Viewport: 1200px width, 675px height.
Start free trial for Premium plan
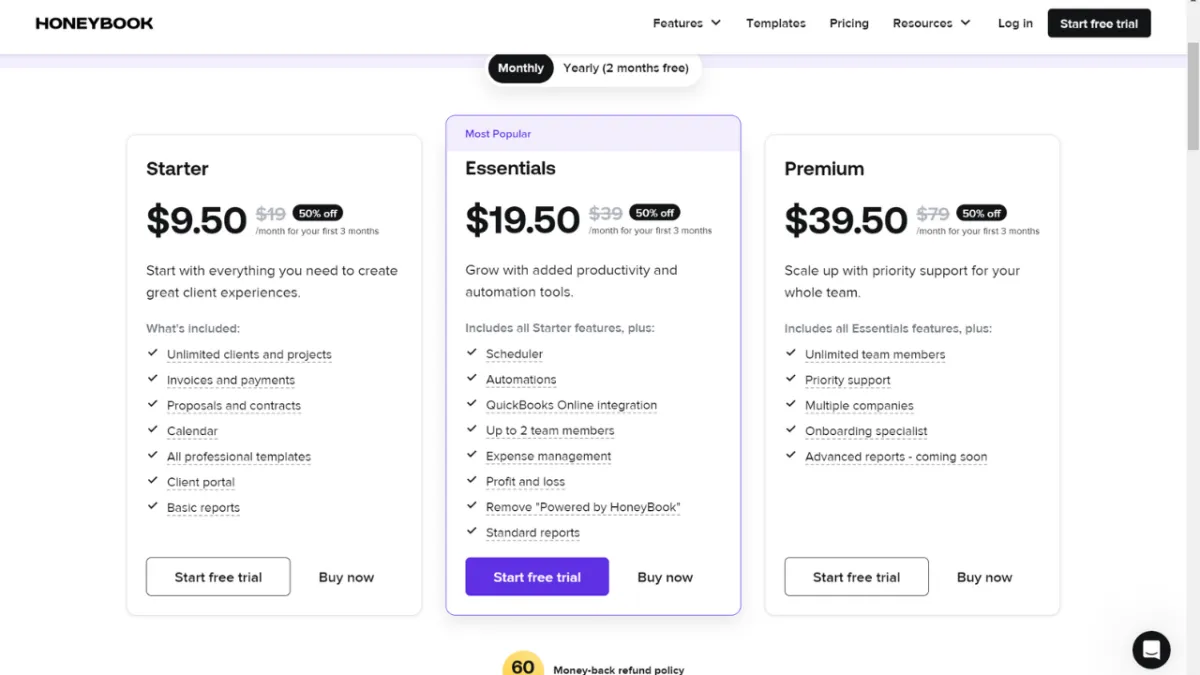(x=856, y=577)
